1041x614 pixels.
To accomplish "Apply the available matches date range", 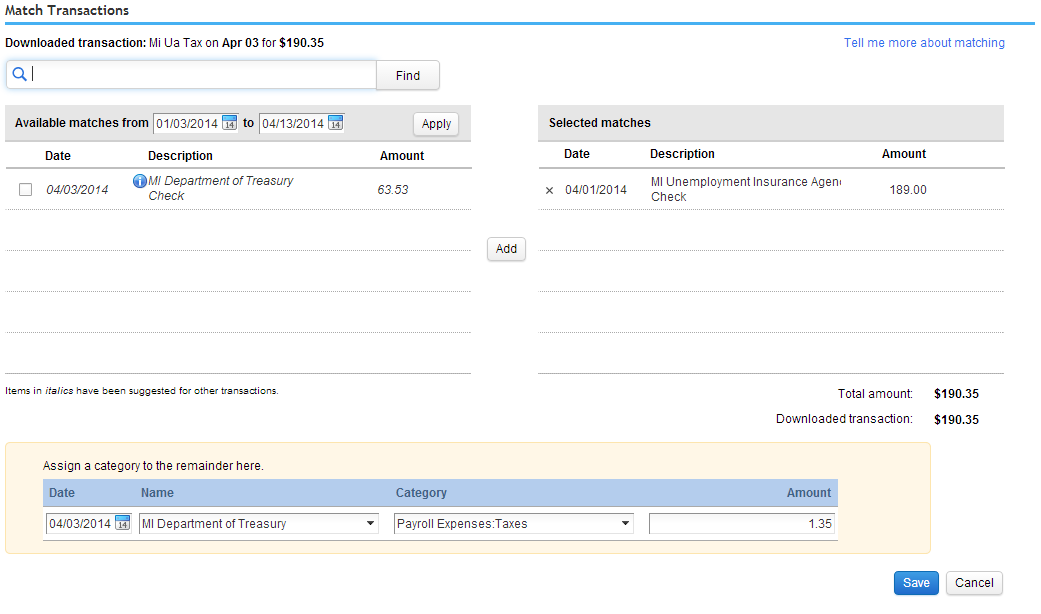I will [x=436, y=124].
